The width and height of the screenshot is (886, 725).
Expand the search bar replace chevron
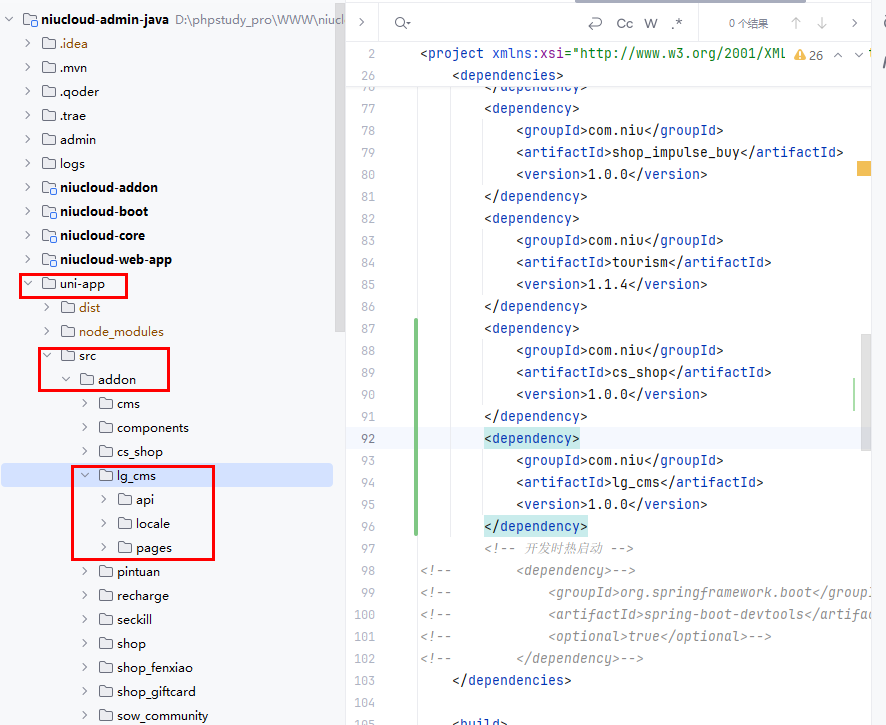(361, 23)
